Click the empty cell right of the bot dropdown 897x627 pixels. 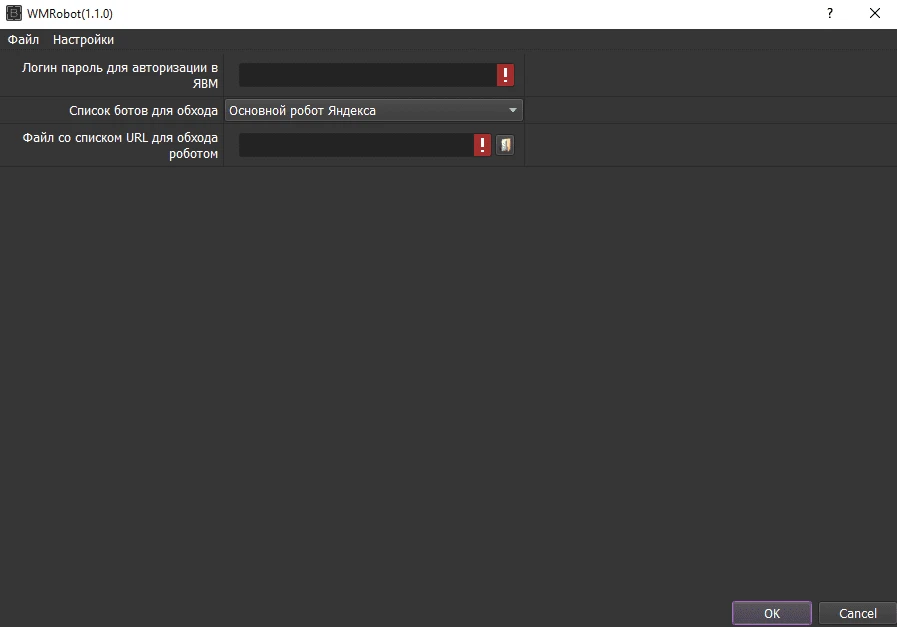[x=711, y=110]
